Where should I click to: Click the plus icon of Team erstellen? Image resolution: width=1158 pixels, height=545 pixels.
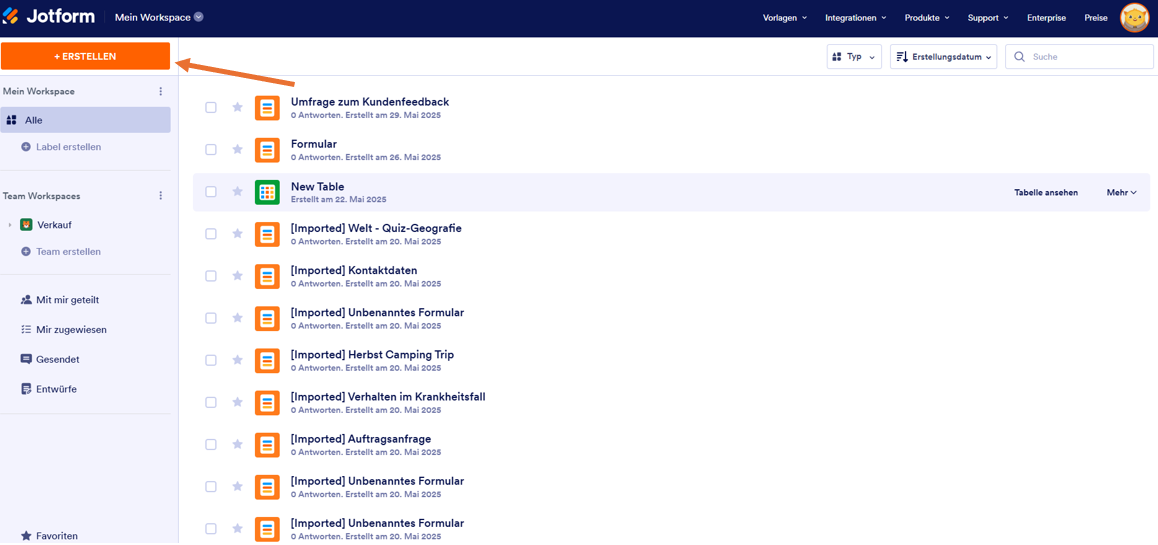(x=26, y=252)
